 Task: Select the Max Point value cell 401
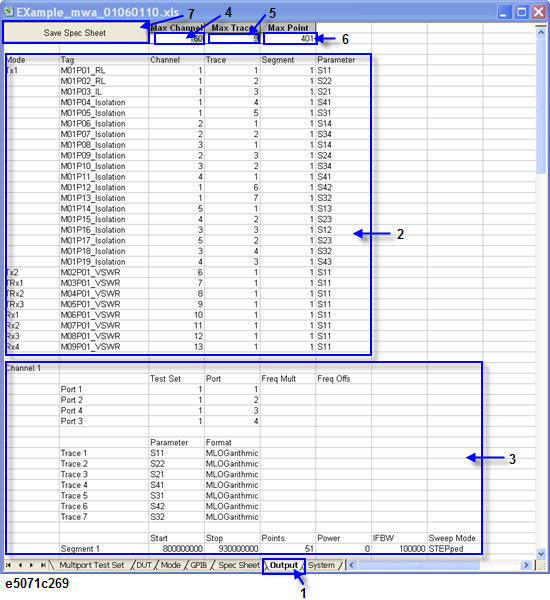pyautogui.click(x=290, y=39)
